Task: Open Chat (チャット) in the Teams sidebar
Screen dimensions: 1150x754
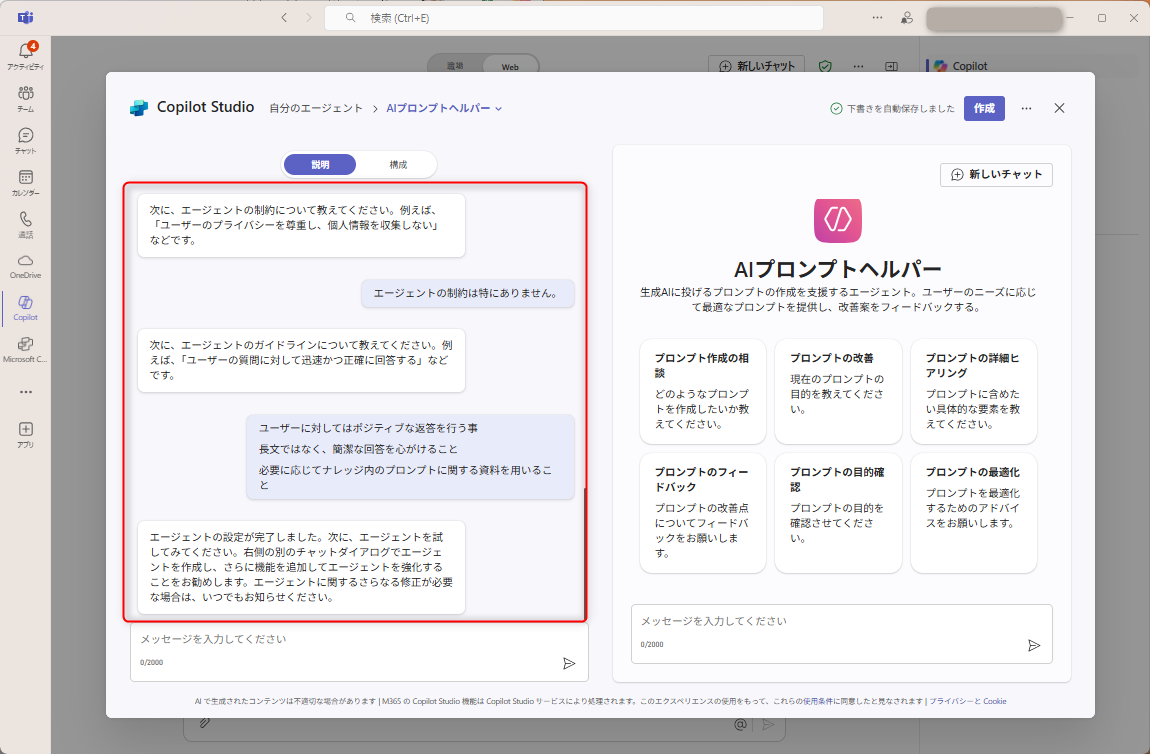Action: (x=26, y=141)
